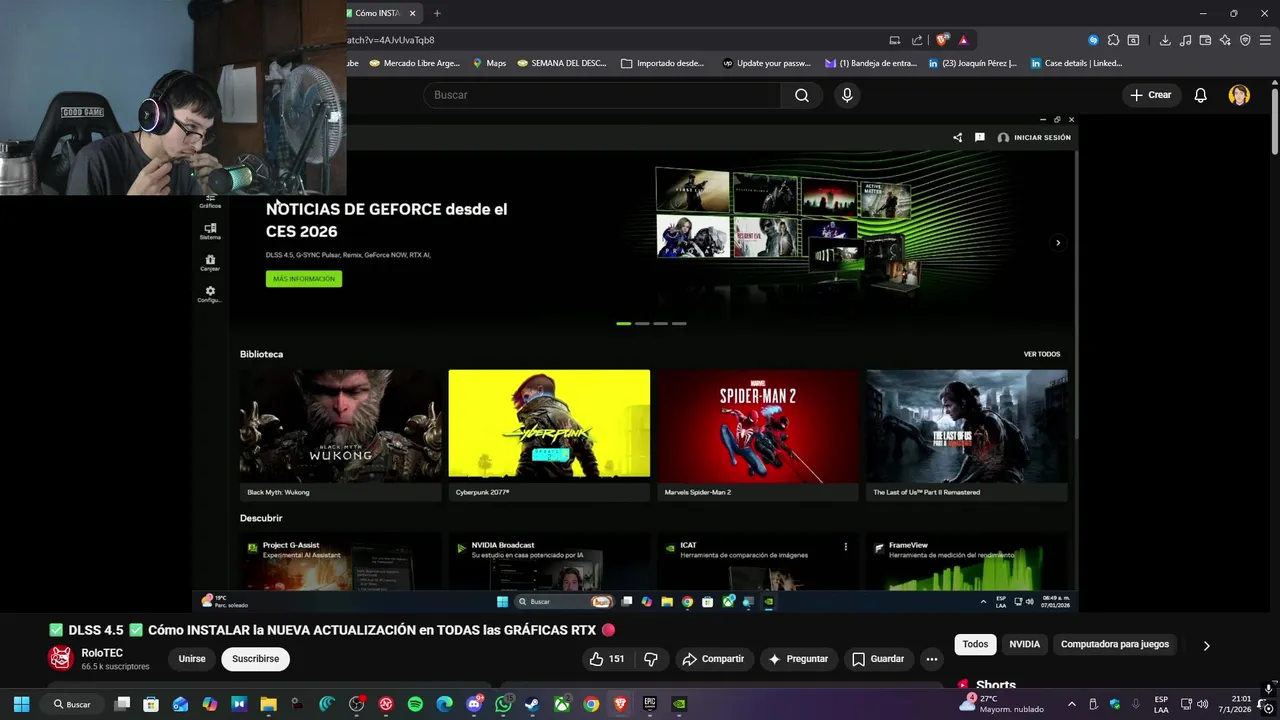This screenshot has height=720, width=1280.
Task: Click the Brave Rewards triangle icon
Action: pyautogui.click(x=963, y=40)
